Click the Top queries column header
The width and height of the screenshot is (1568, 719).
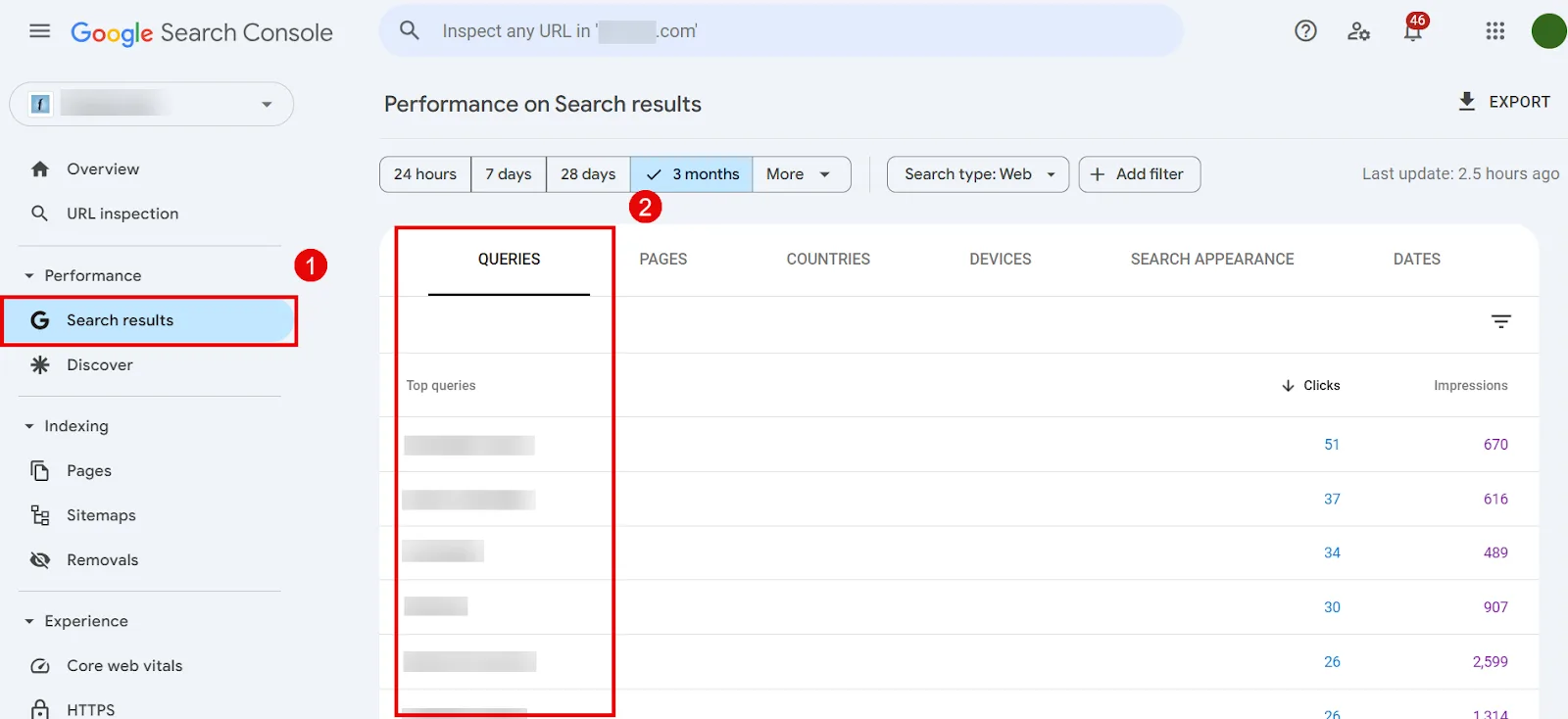441,386
